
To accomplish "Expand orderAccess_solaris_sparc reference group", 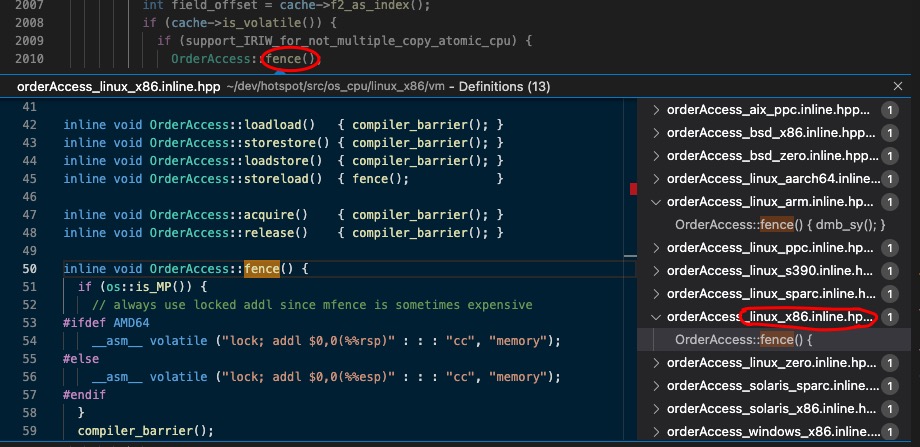I will click(656, 386).
